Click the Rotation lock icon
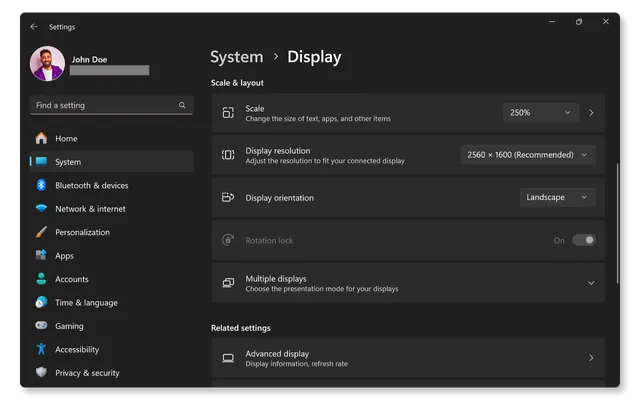 (228, 240)
